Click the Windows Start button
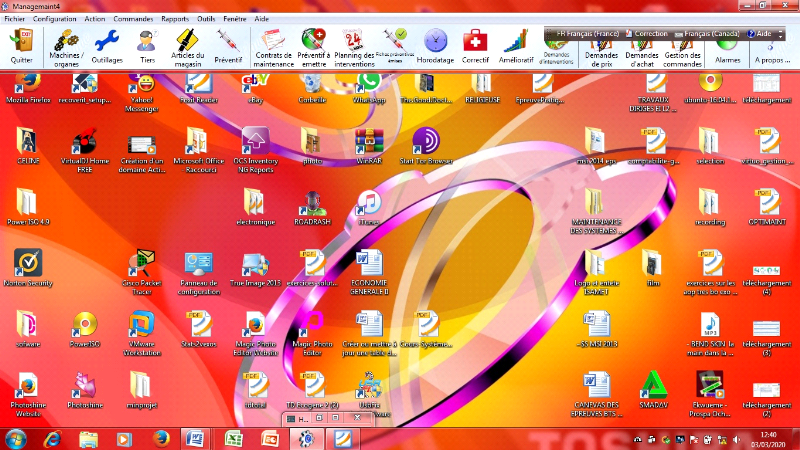800x450 pixels. (16, 438)
